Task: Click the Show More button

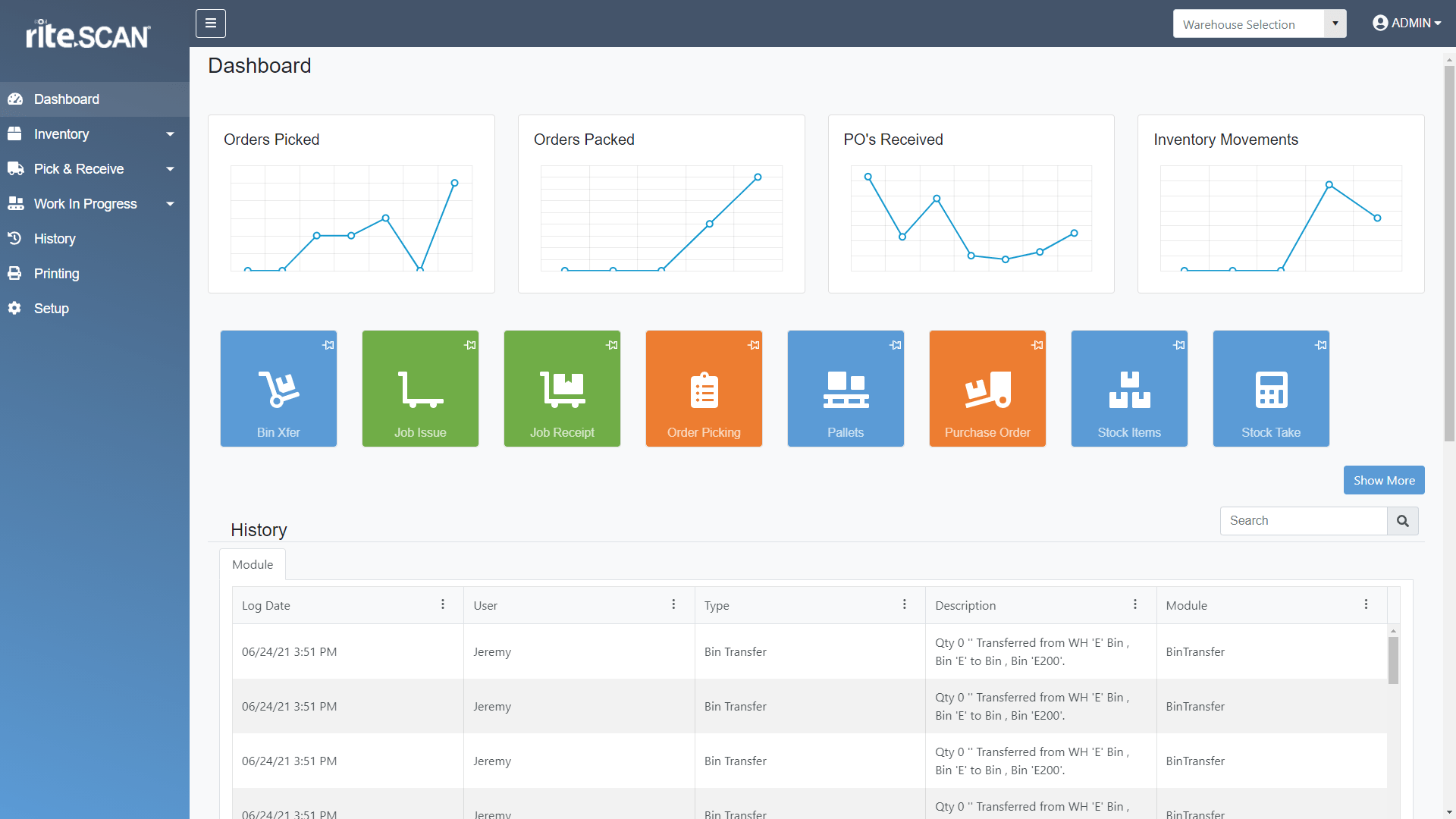Action: pyautogui.click(x=1383, y=480)
